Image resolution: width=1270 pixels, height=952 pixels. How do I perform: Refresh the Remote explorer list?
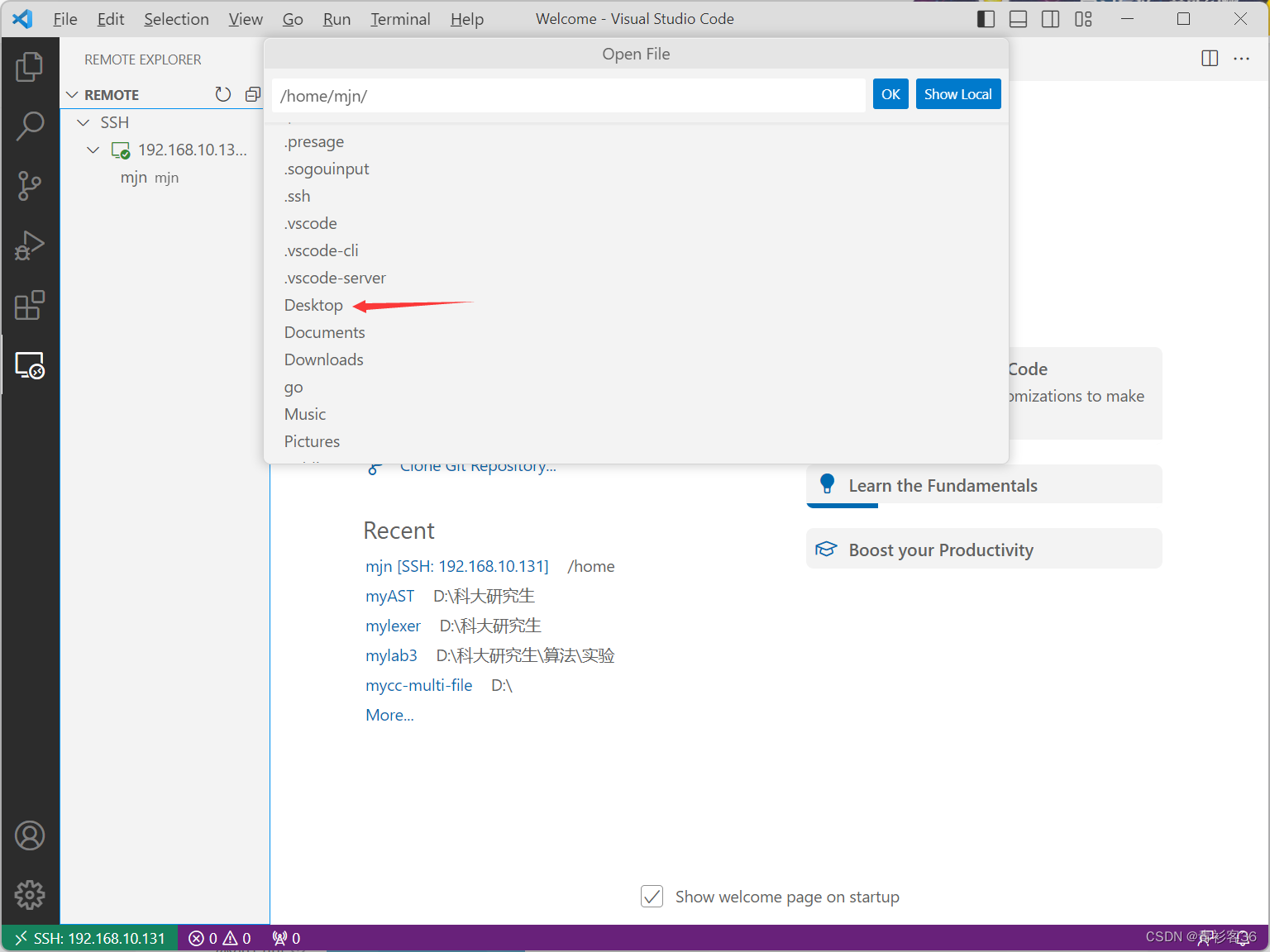(223, 94)
